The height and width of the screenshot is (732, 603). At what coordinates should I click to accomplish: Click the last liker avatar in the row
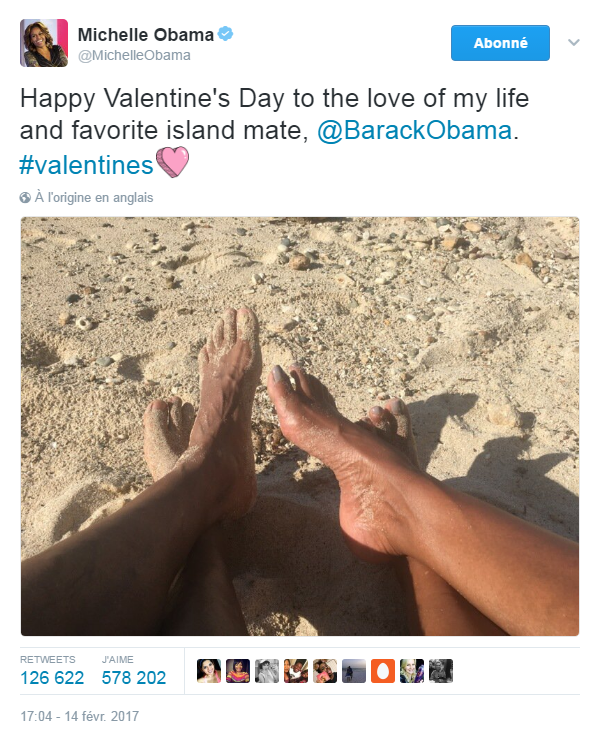pyautogui.click(x=441, y=671)
